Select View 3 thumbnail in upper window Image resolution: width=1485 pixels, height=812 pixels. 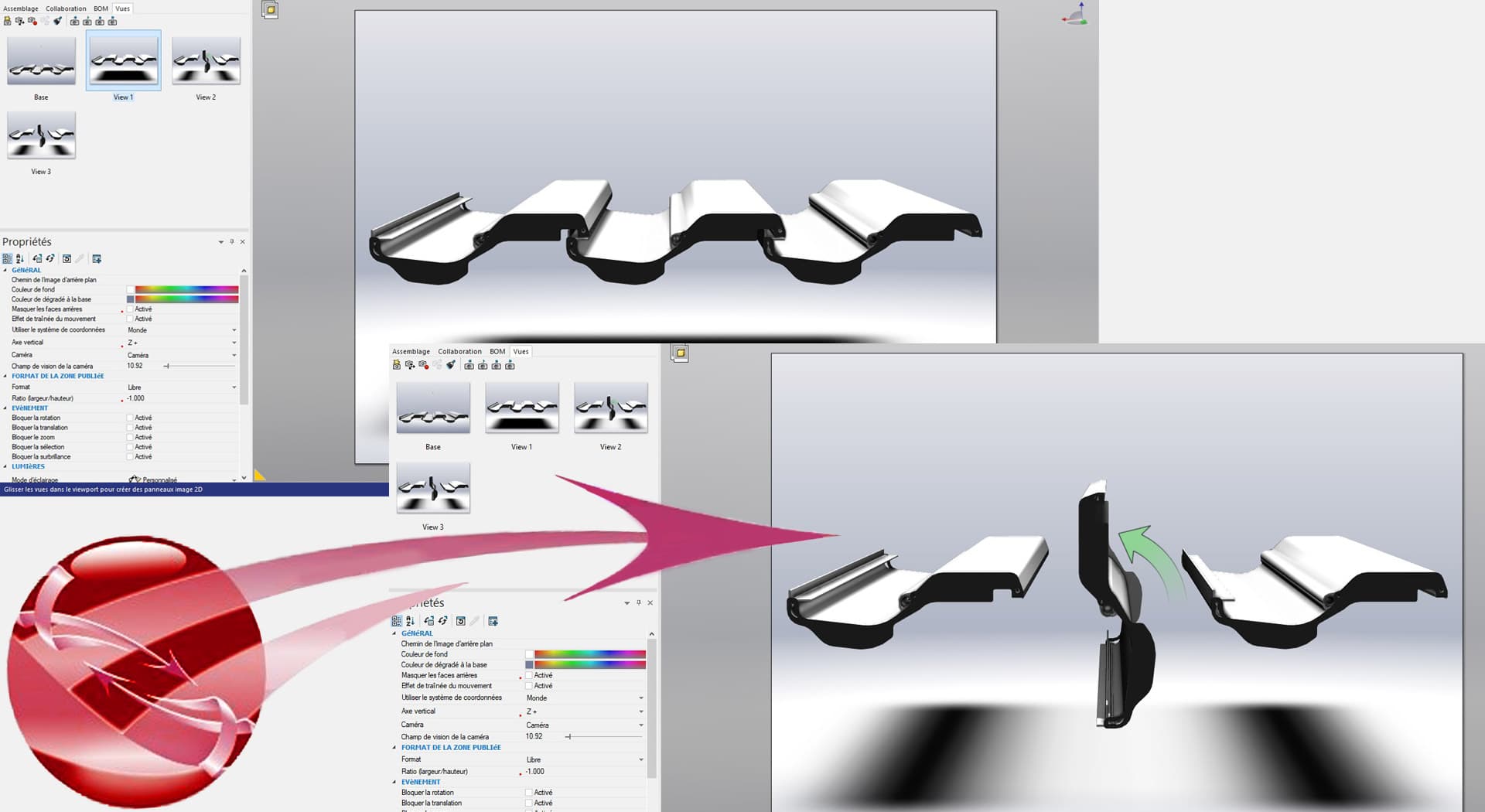pyautogui.click(x=42, y=135)
